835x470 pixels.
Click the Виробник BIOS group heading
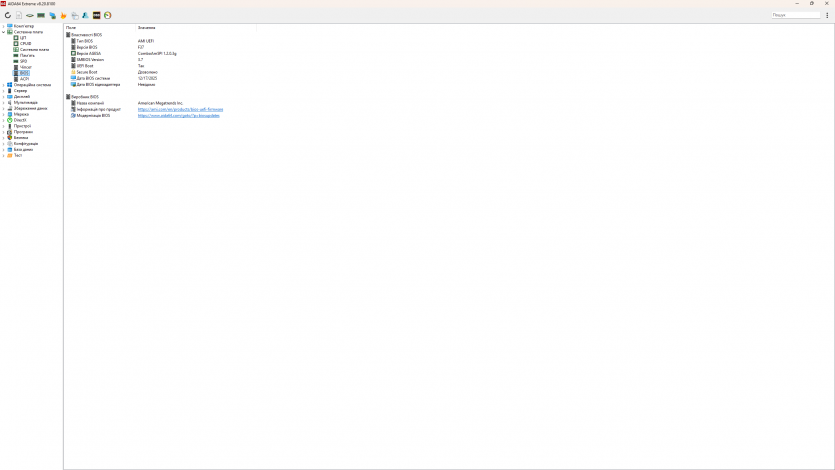point(85,97)
